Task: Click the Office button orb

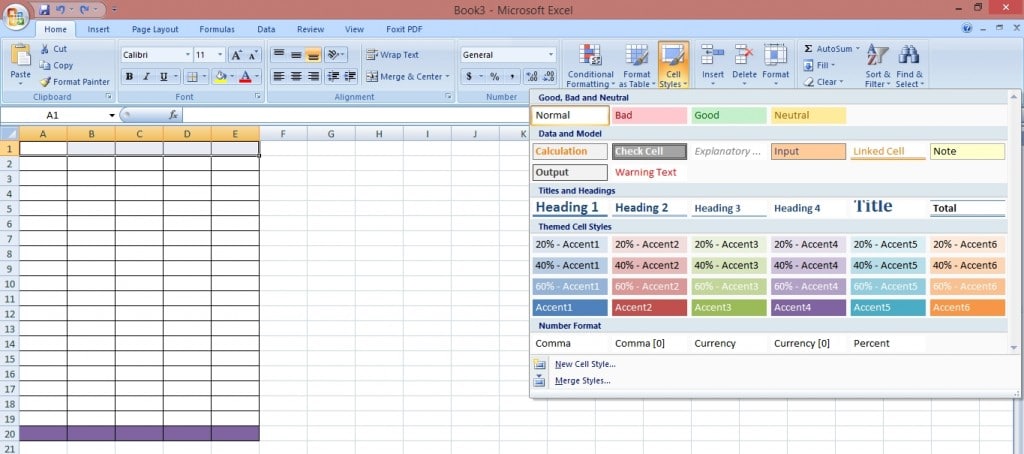Action: coord(15,16)
